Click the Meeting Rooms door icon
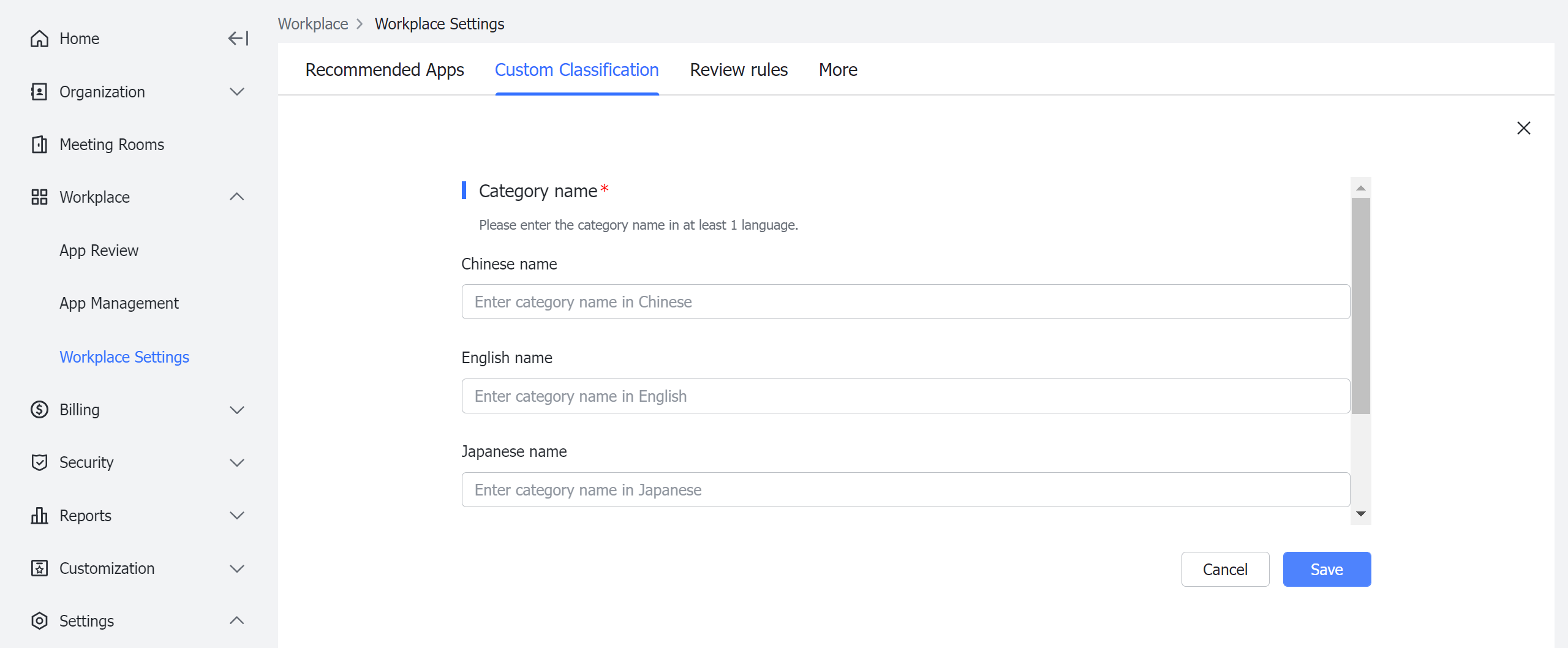1568x648 pixels. 39,145
